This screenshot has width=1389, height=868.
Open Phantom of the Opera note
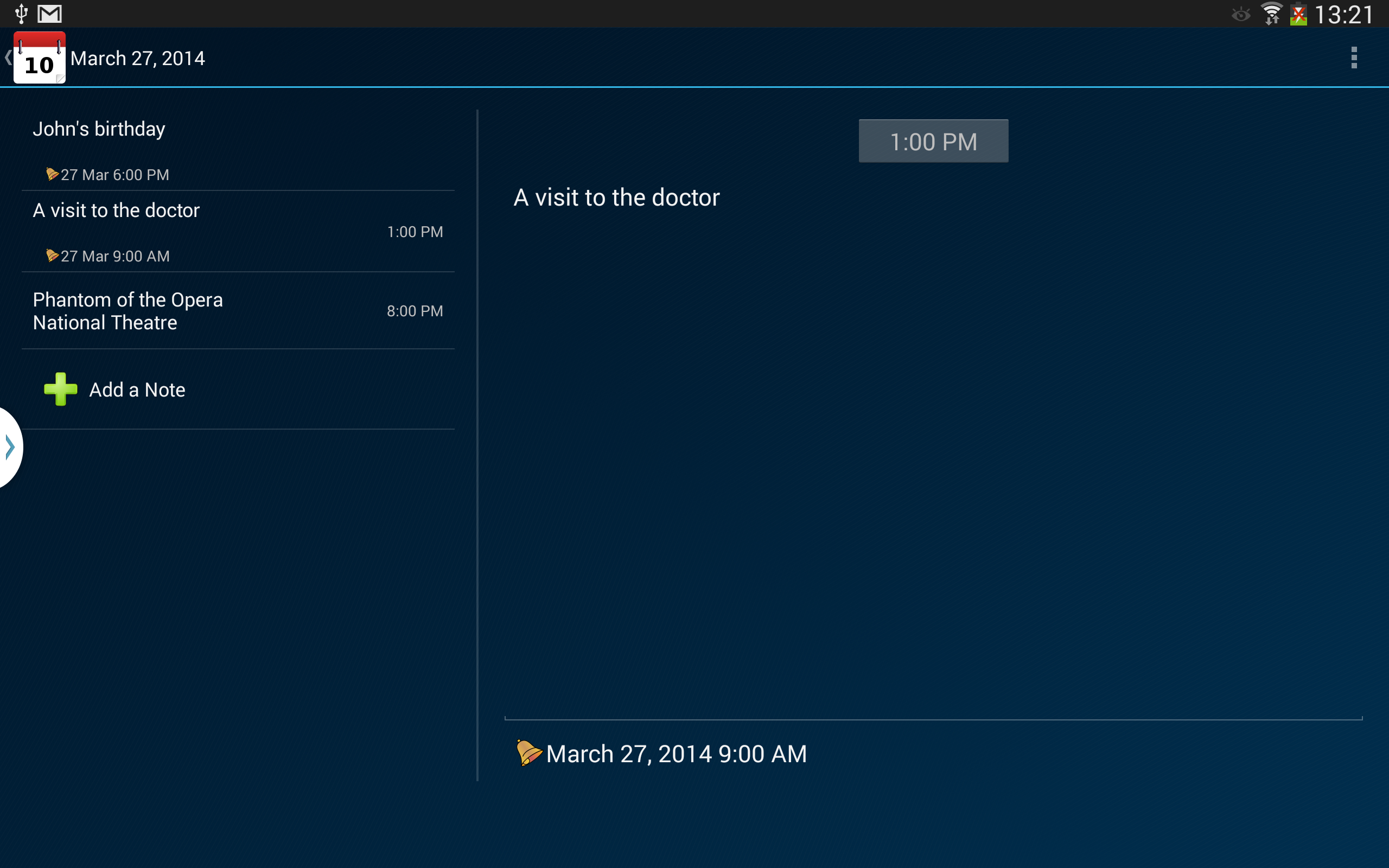tap(238, 310)
